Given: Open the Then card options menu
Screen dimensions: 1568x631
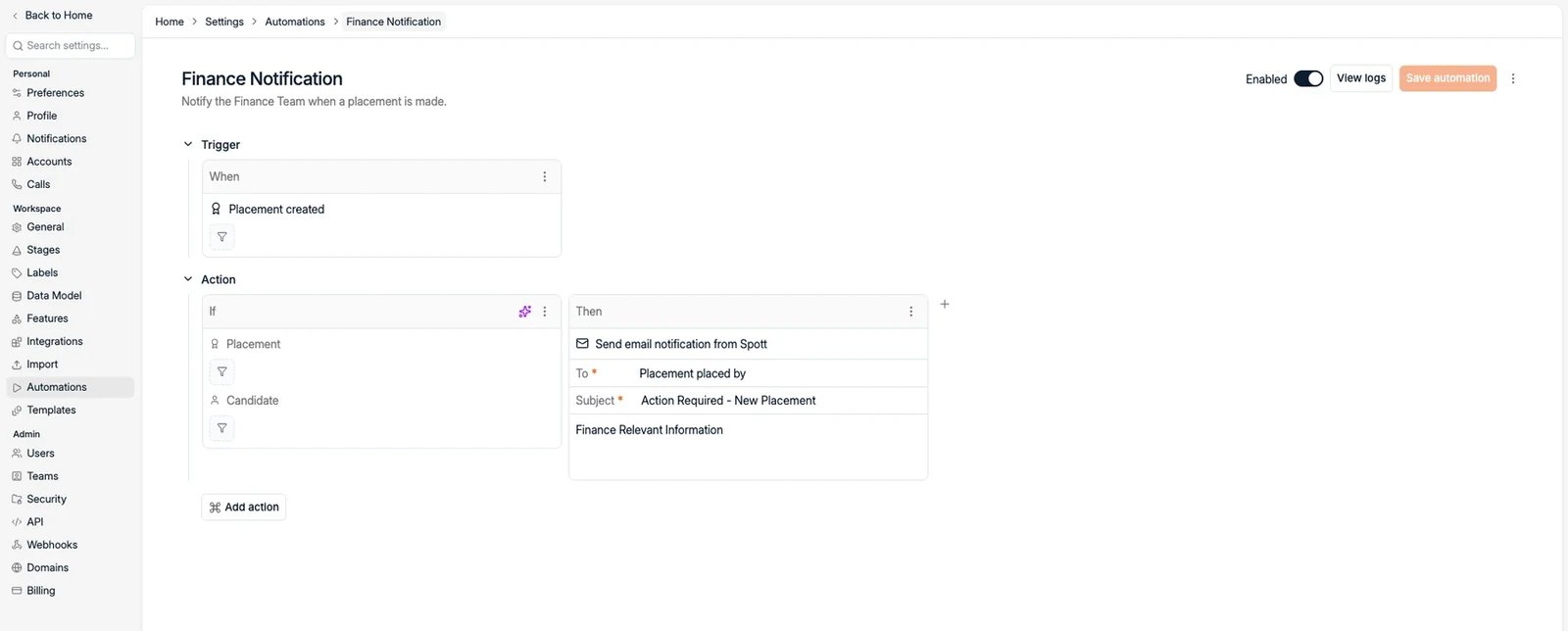Looking at the screenshot, I should [x=911, y=312].
